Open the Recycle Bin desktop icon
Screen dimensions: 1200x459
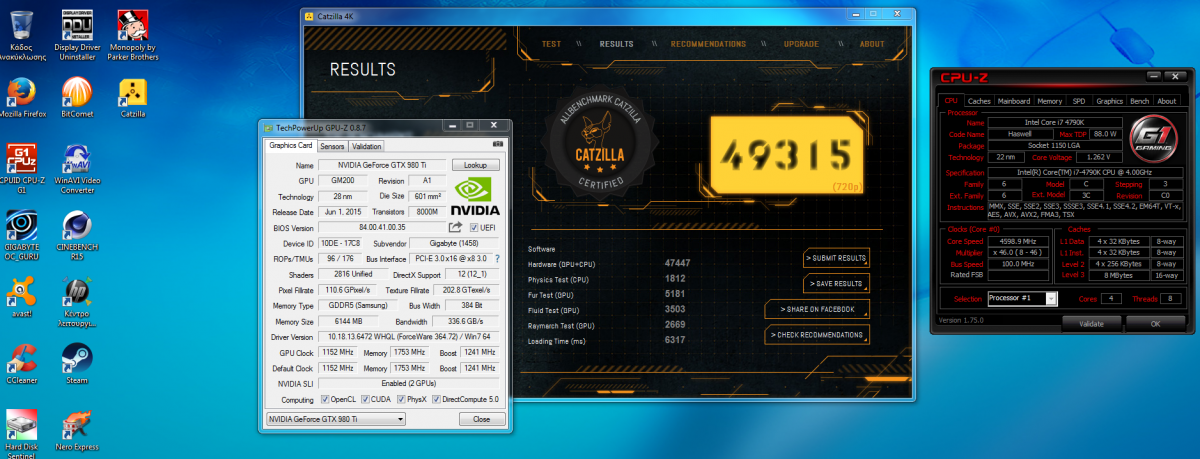[22, 32]
